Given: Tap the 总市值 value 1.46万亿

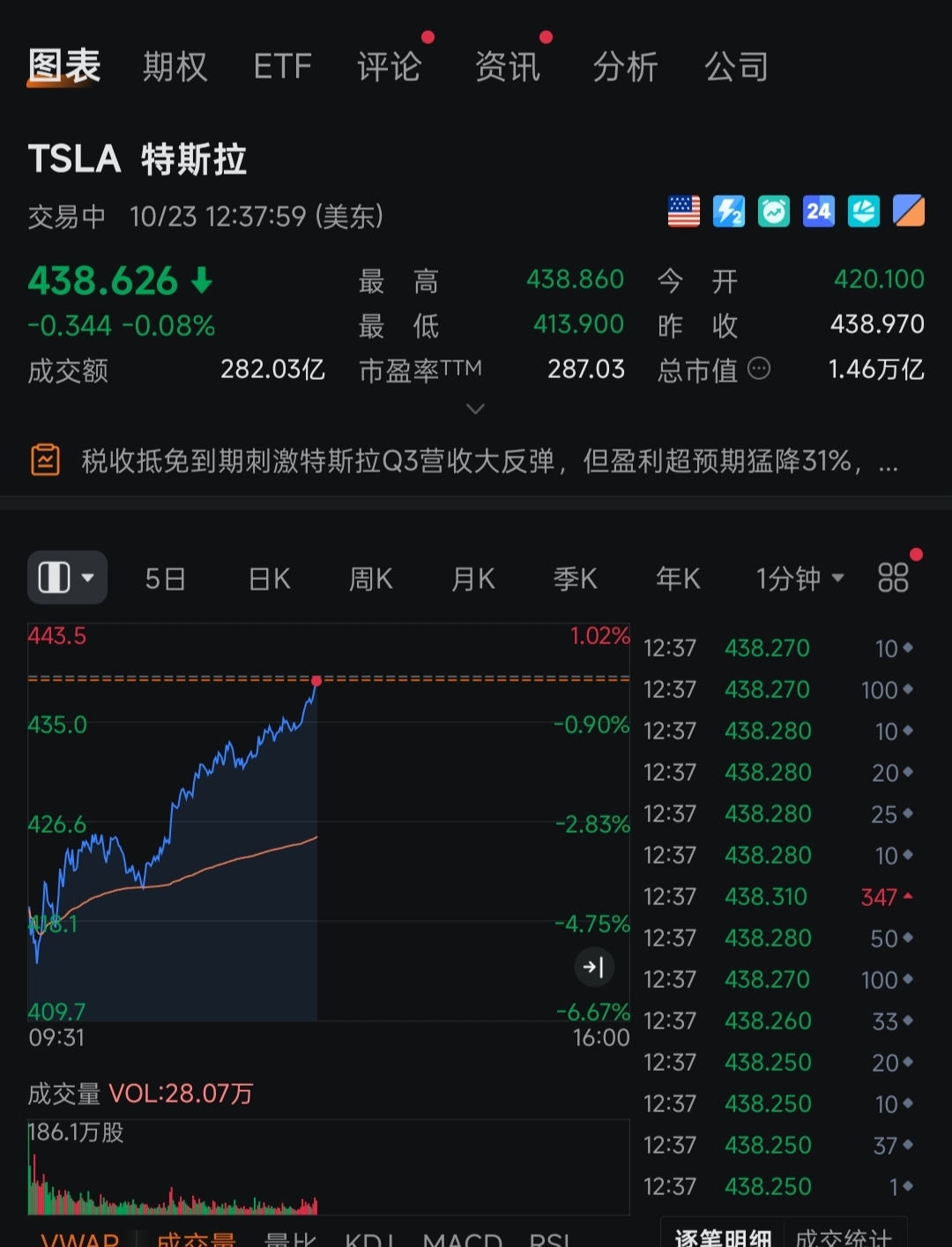Looking at the screenshot, I should 876,369.
